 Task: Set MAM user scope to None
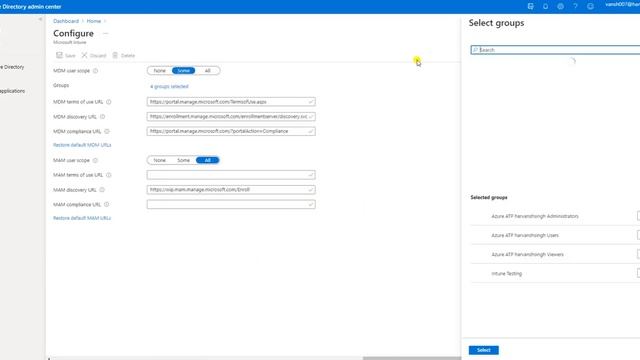tap(160, 160)
